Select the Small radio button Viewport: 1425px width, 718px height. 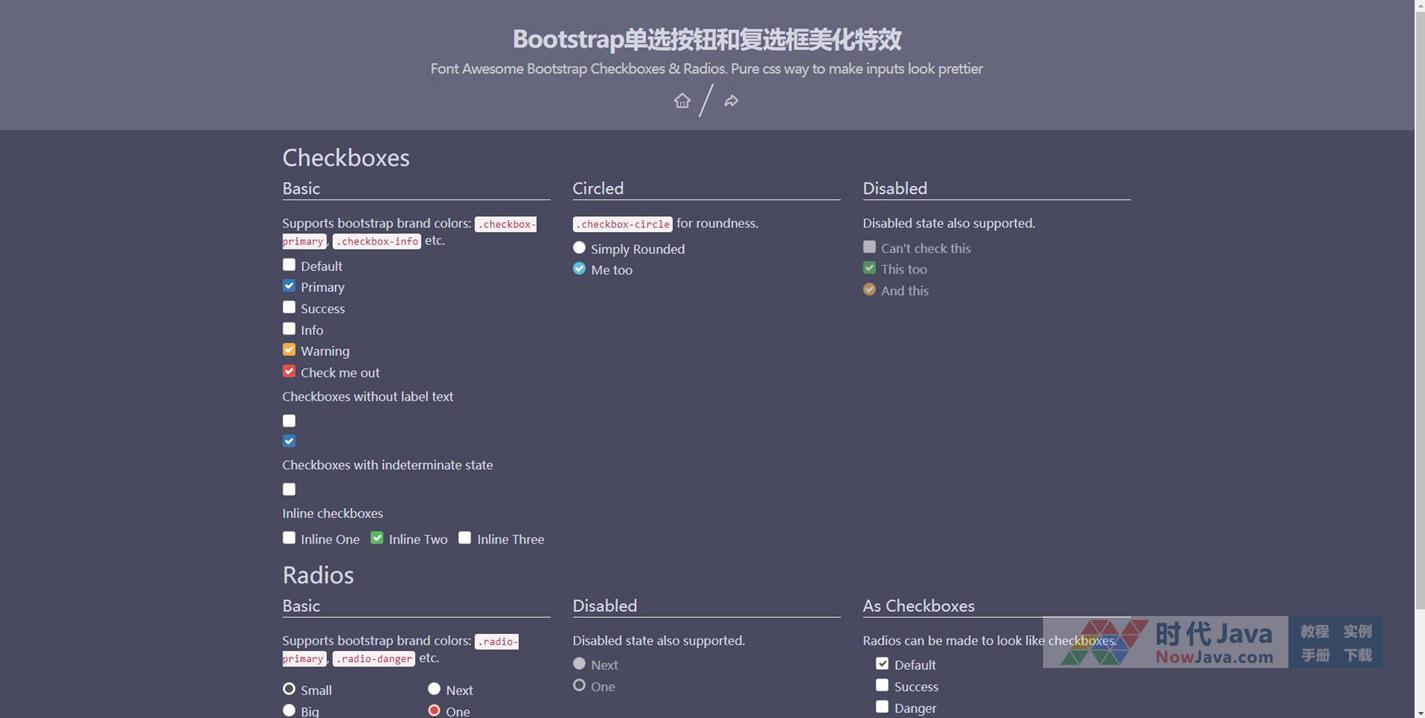(289, 689)
